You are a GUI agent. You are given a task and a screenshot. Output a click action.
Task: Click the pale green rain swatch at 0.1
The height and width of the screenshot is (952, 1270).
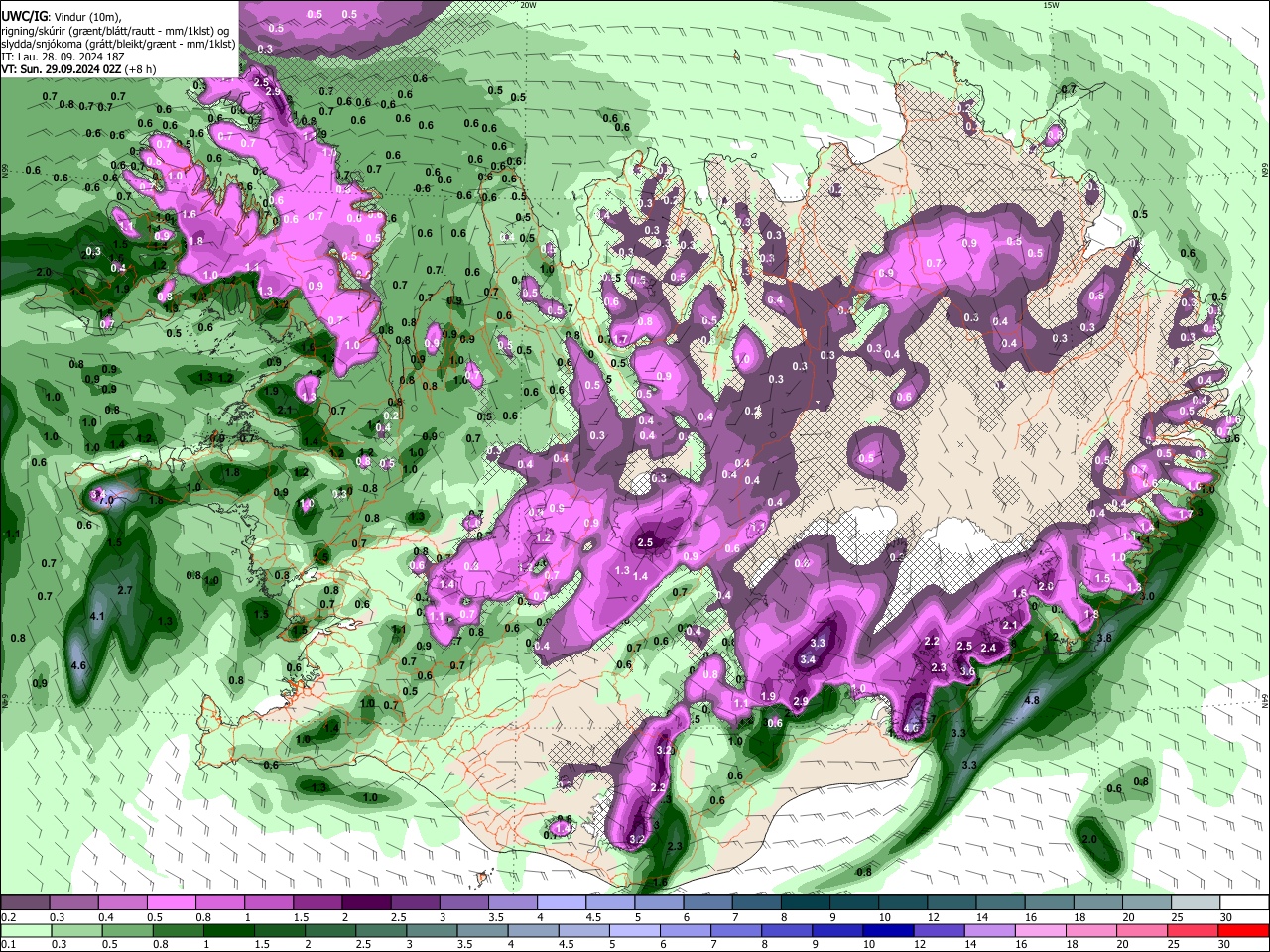26,930
